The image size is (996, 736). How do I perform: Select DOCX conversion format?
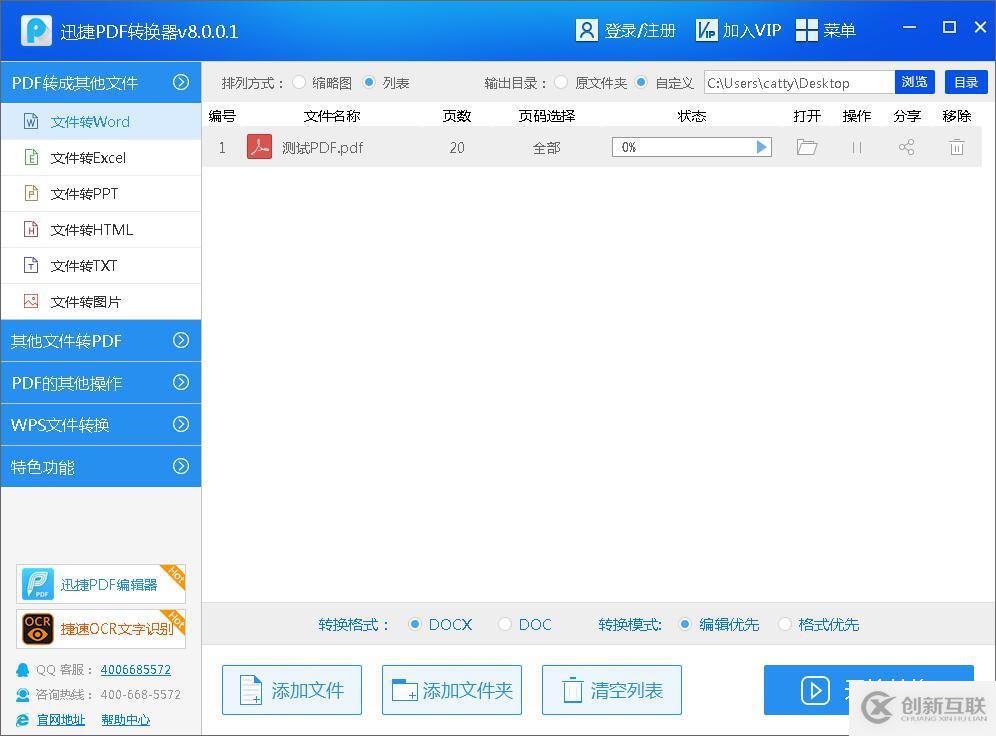(x=415, y=624)
